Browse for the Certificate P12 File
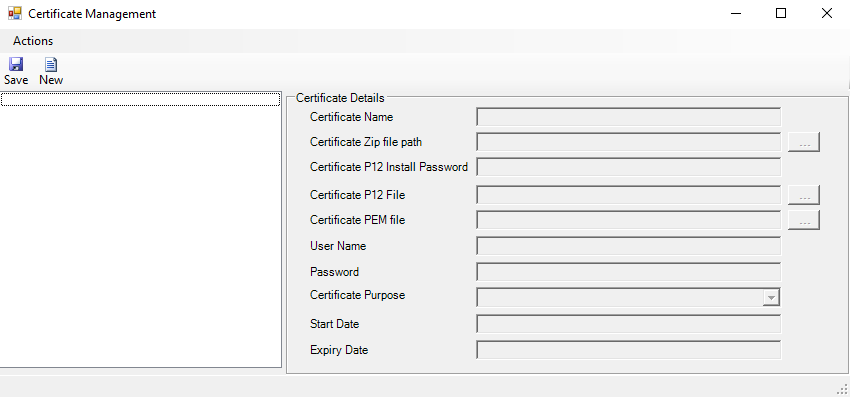850x397 pixels. pyautogui.click(x=803, y=195)
